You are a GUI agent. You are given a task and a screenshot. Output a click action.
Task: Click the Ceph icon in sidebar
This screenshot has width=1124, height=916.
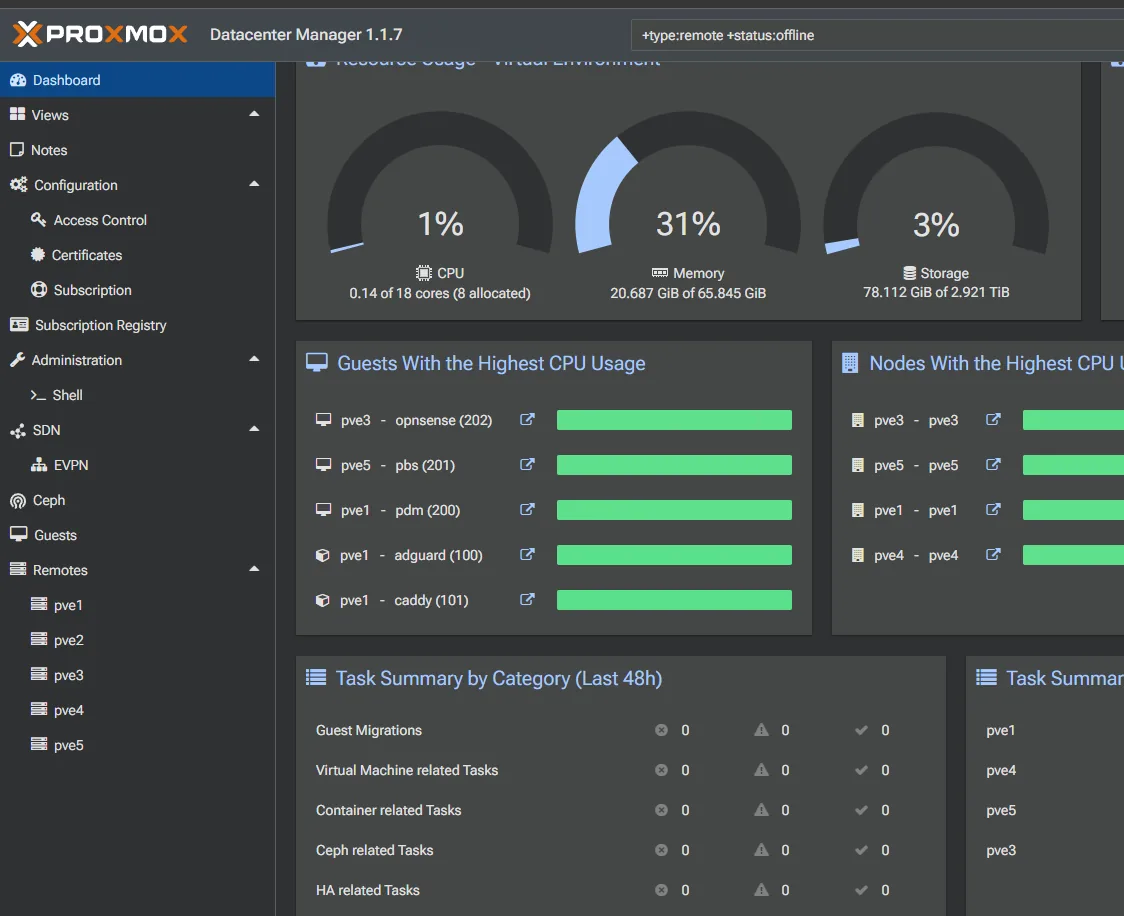click(x=18, y=501)
